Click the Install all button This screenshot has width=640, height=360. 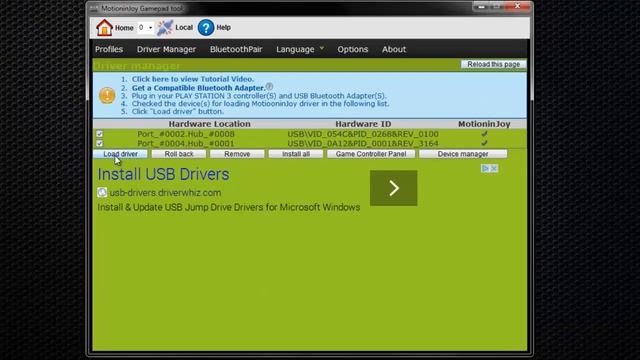coord(296,154)
